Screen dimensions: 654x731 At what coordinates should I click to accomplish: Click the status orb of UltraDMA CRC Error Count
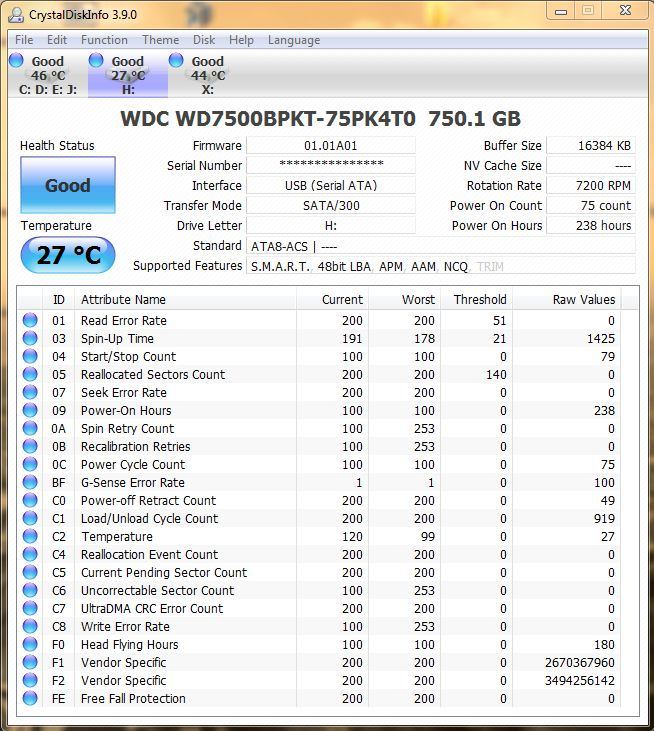coord(30,608)
